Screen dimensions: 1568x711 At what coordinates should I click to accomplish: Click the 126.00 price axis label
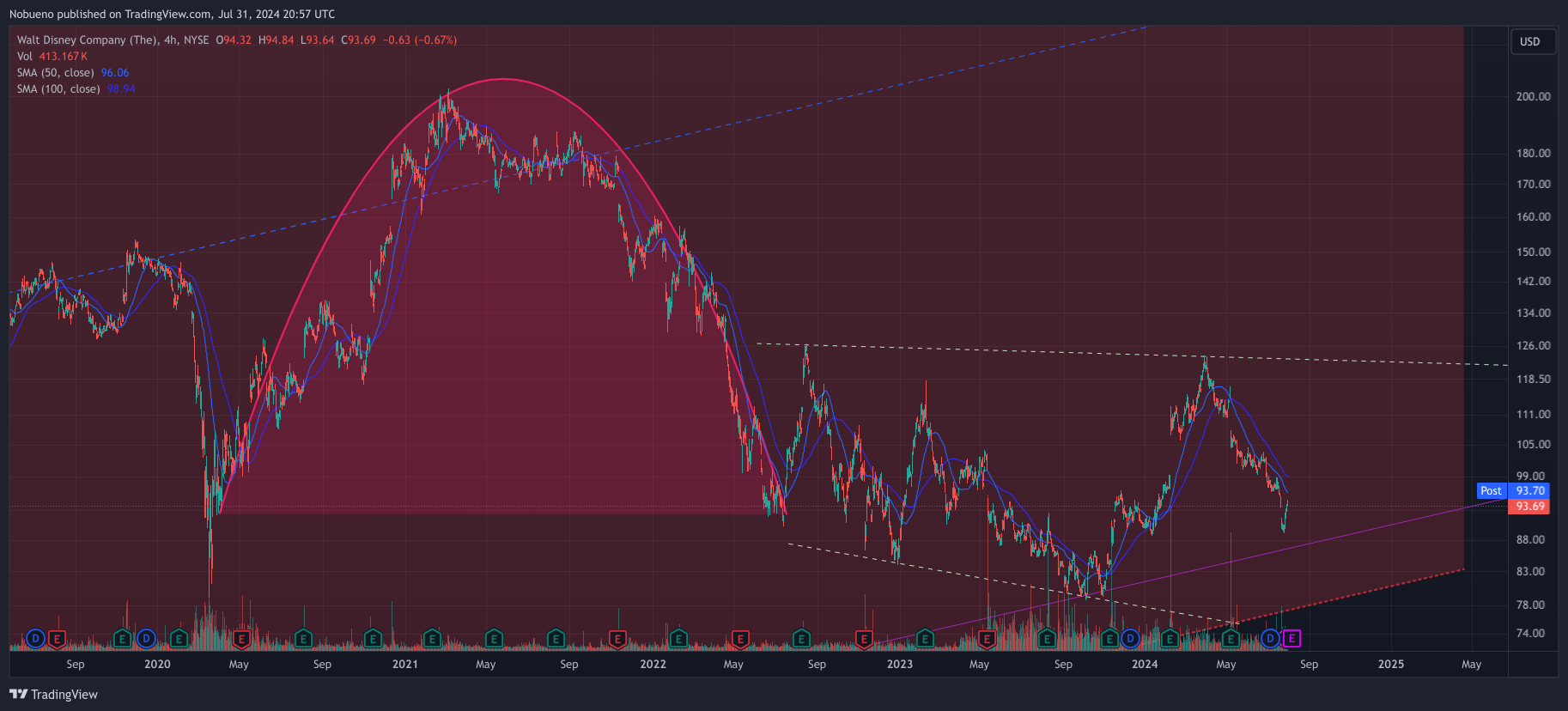pos(1534,345)
